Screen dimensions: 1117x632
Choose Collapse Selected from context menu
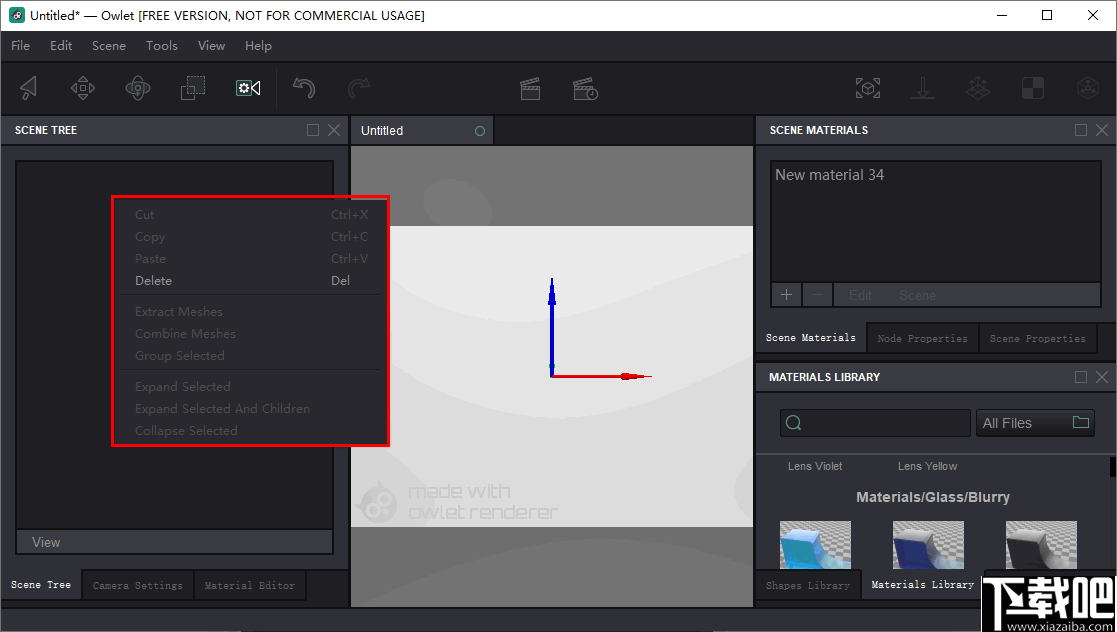(x=186, y=430)
